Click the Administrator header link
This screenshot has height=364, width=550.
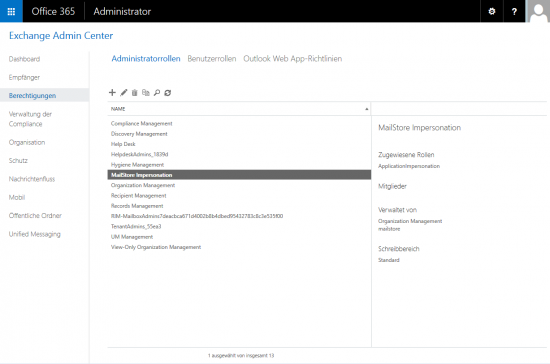coord(122,11)
